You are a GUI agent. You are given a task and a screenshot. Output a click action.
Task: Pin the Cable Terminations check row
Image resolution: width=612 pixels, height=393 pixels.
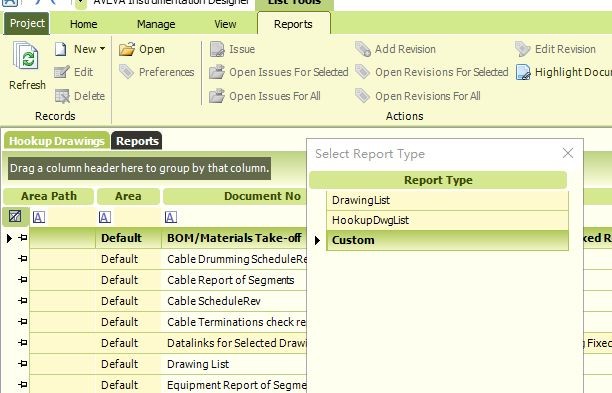[x=23, y=322]
